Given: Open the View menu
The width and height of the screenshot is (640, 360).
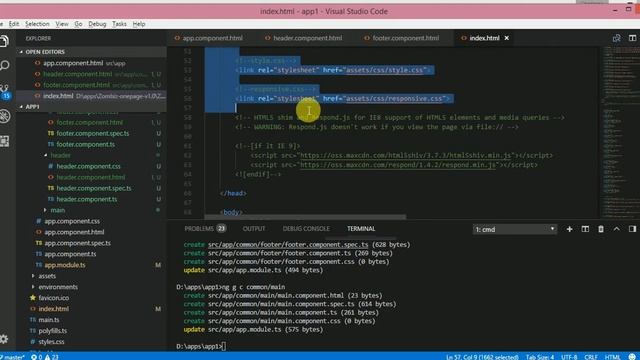Looking at the screenshot, I should (62, 24).
